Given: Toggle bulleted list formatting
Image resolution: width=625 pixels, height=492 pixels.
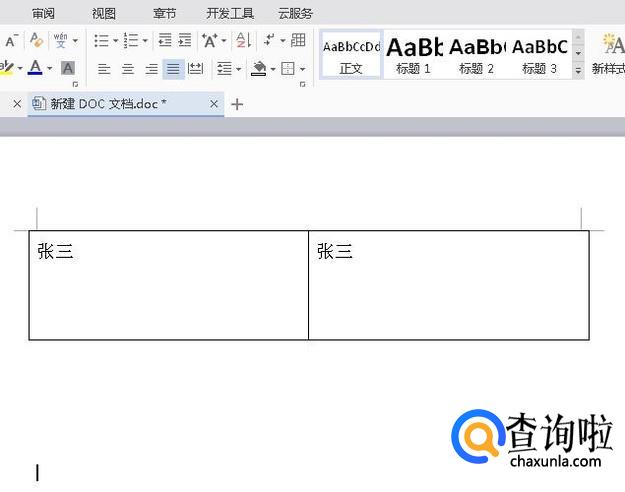Looking at the screenshot, I should coord(101,40).
